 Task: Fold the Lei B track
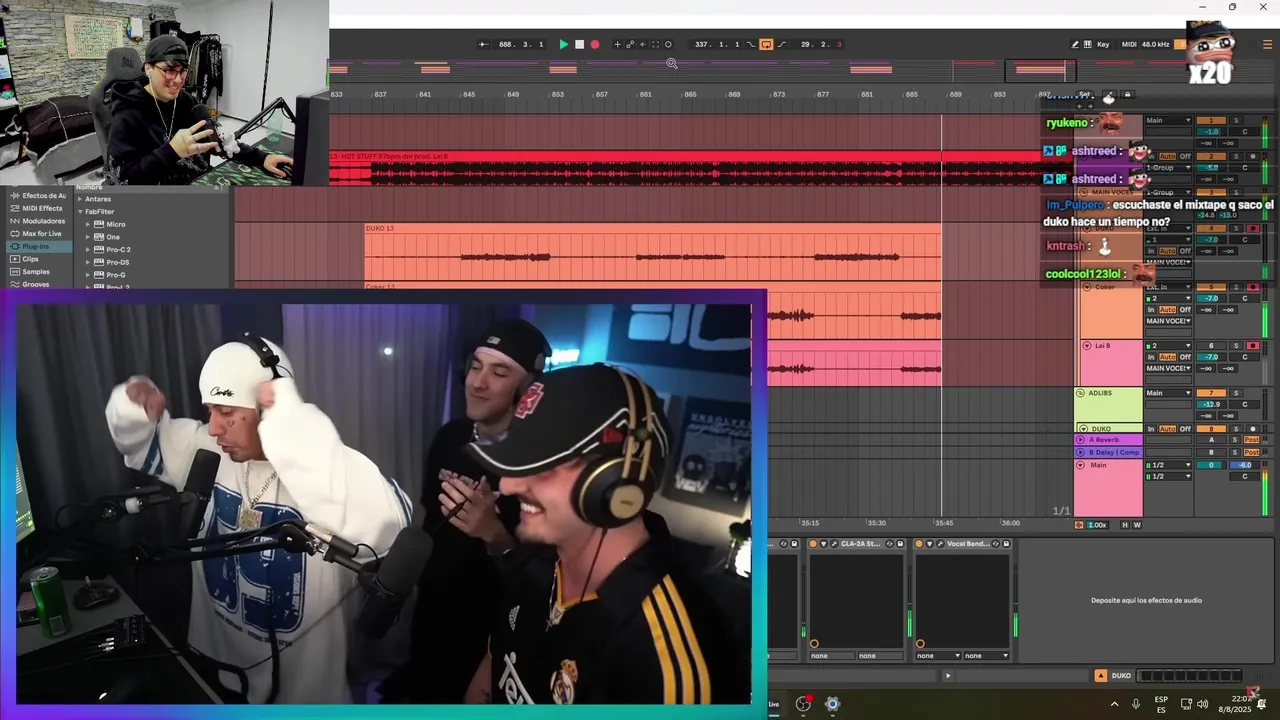click(x=1087, y=346)
